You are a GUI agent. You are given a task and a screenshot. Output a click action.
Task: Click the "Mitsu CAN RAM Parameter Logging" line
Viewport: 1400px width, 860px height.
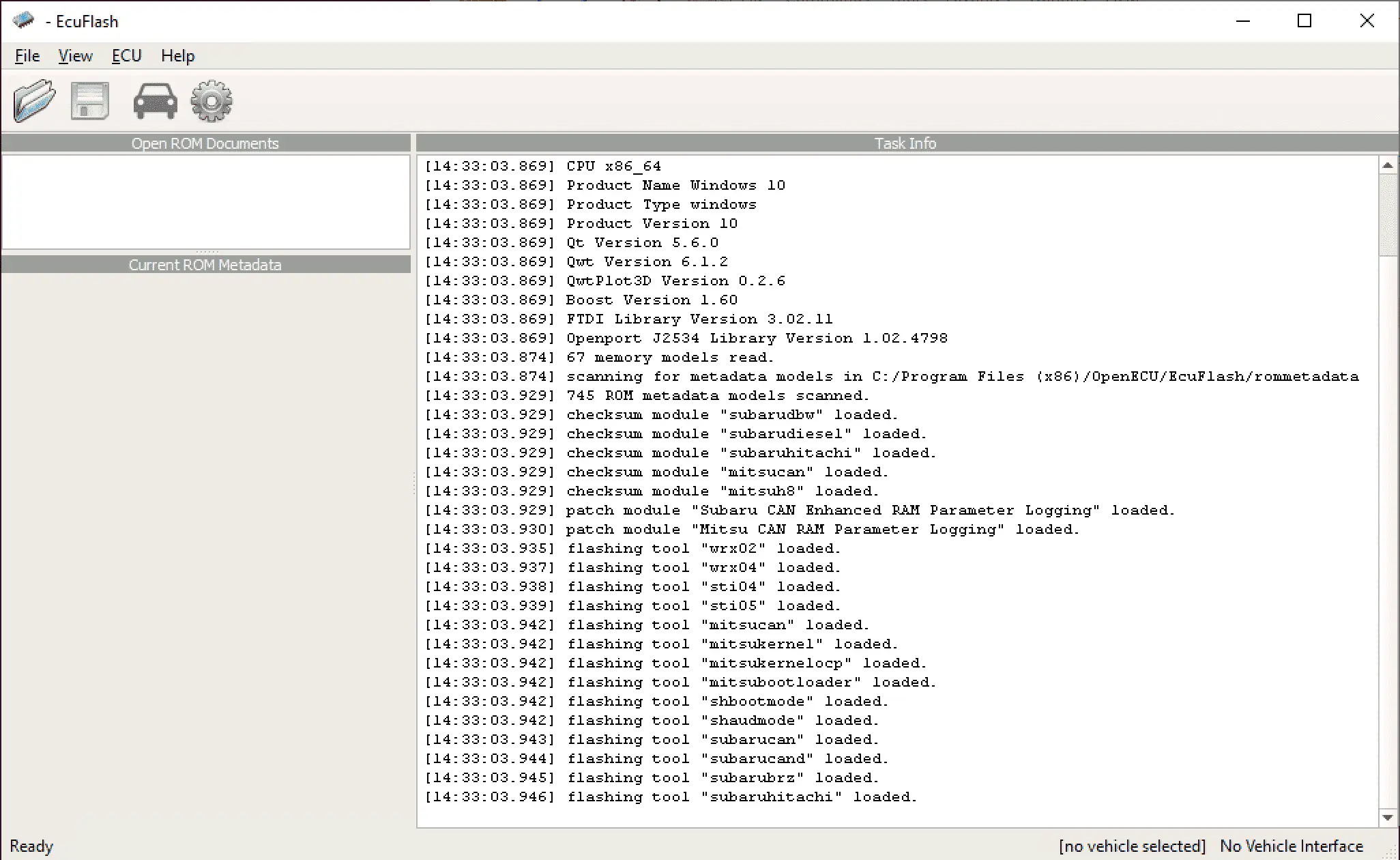click(753, 529)
